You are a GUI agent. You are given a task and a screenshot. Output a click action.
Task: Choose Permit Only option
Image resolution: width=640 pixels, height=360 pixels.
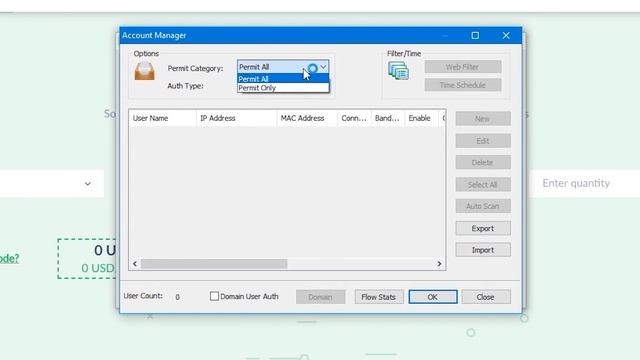point(283,88)
